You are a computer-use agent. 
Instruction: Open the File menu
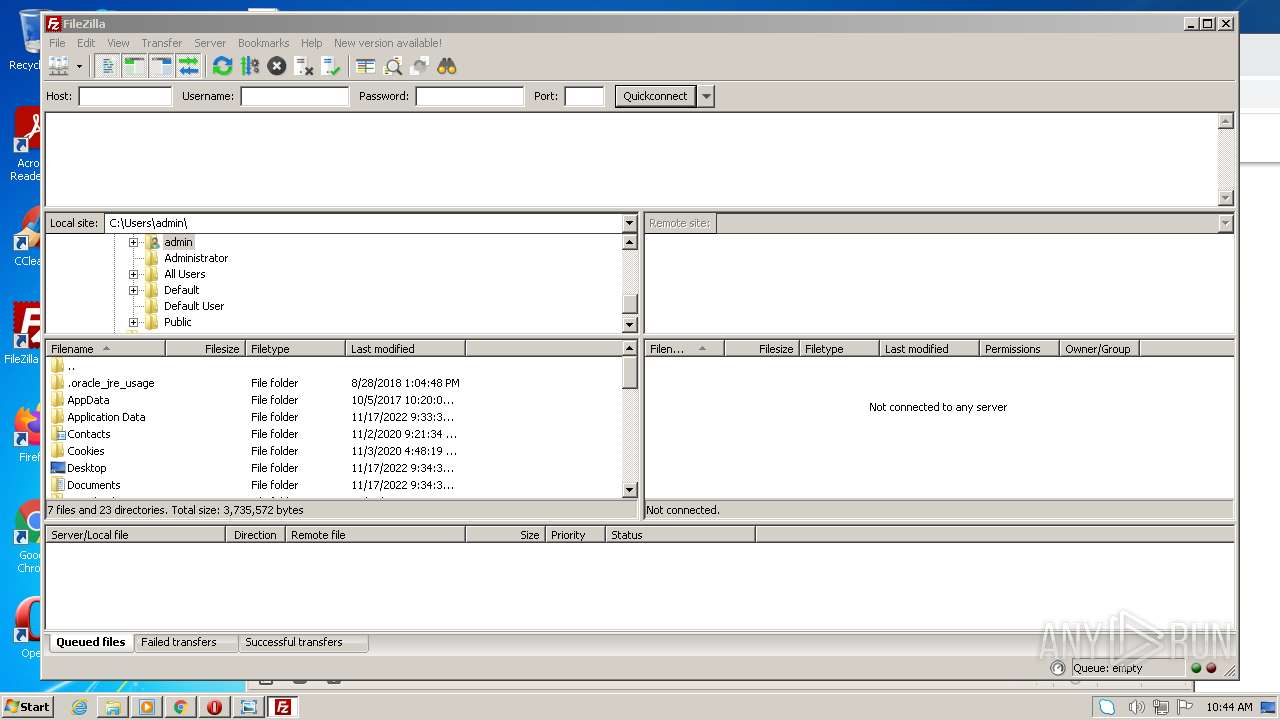(x=57, y=43)
